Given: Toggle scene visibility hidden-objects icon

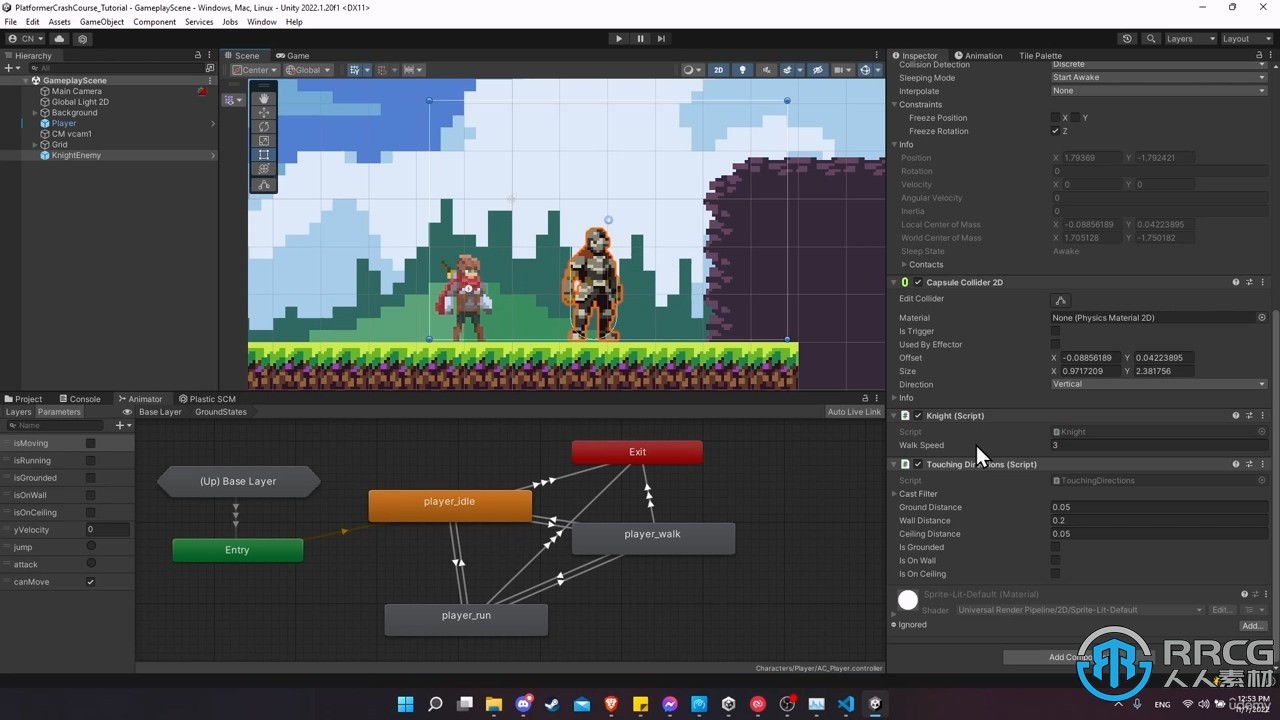Looking at the screenshot, I should pos(818,70).
